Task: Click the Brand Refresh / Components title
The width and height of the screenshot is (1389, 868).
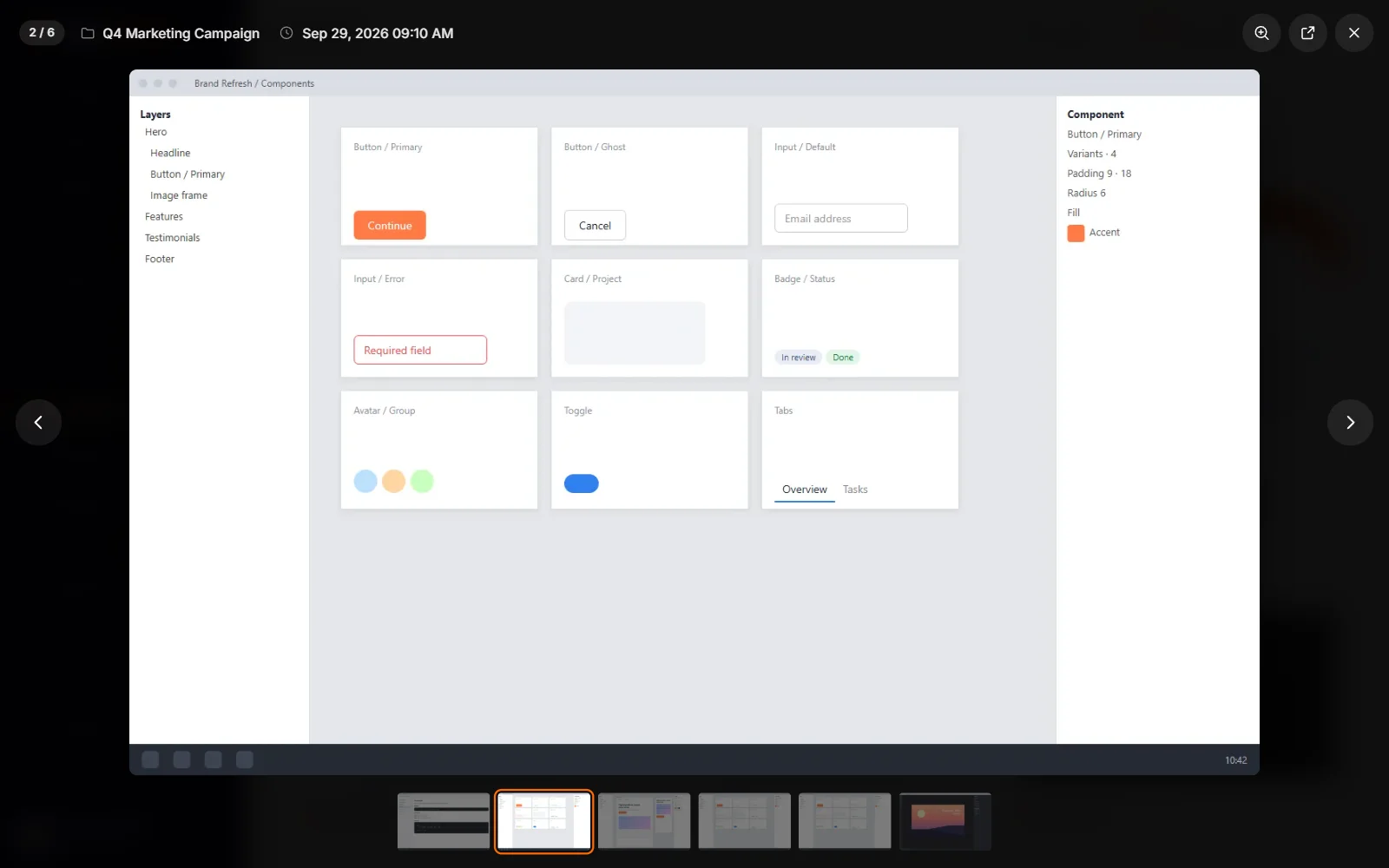Action: (254, 83)
